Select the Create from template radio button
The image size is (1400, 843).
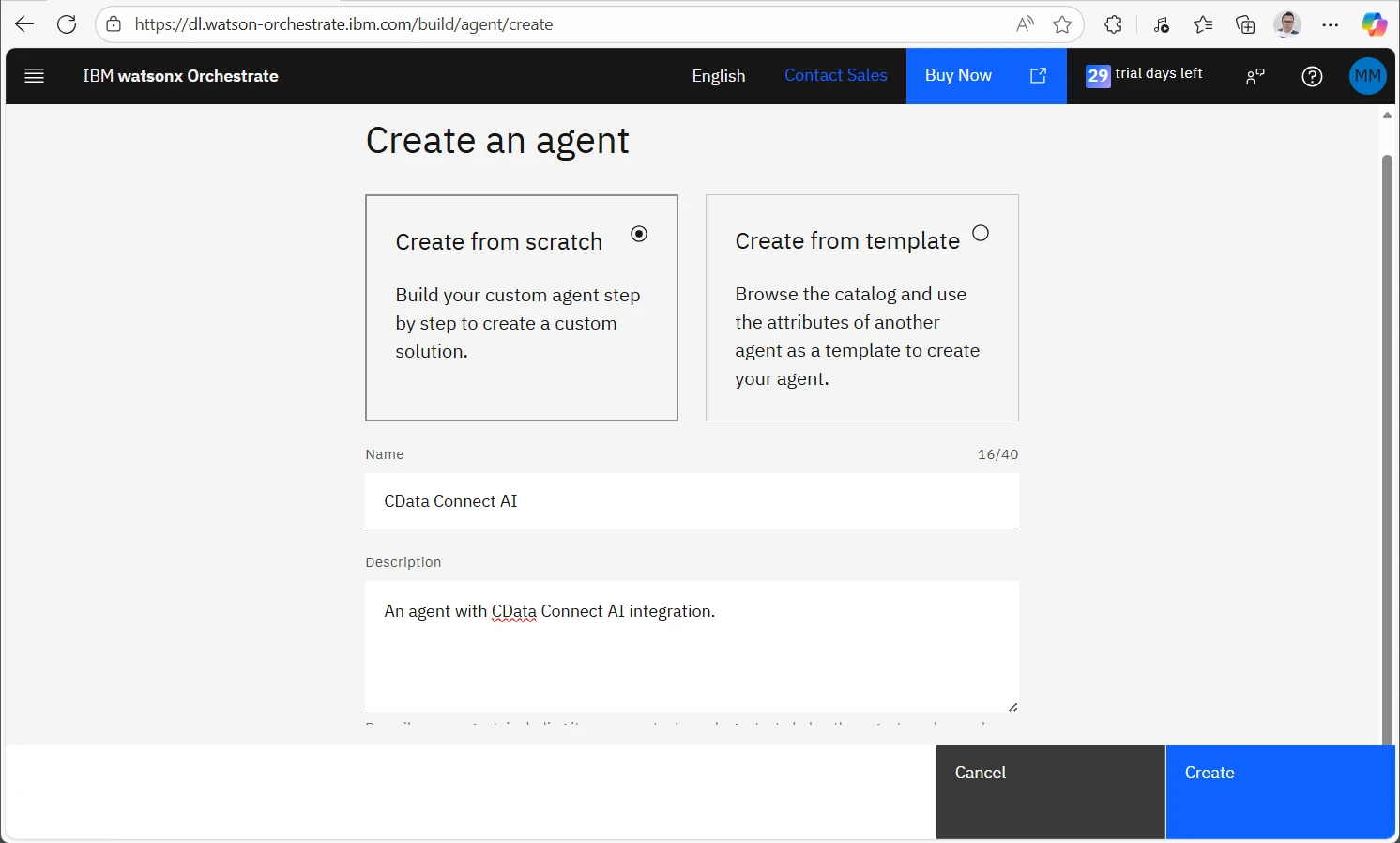pyautogui.click(x=981, y=233)
